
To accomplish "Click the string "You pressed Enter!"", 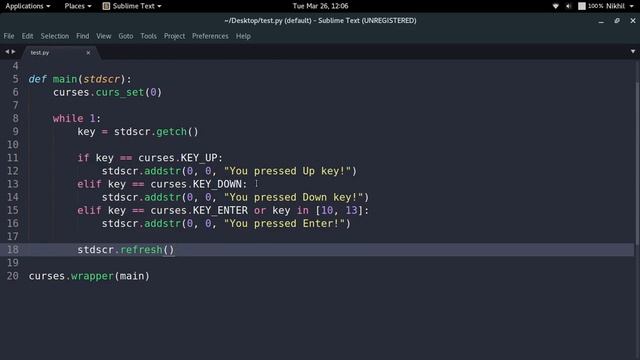I will point(284,223).
